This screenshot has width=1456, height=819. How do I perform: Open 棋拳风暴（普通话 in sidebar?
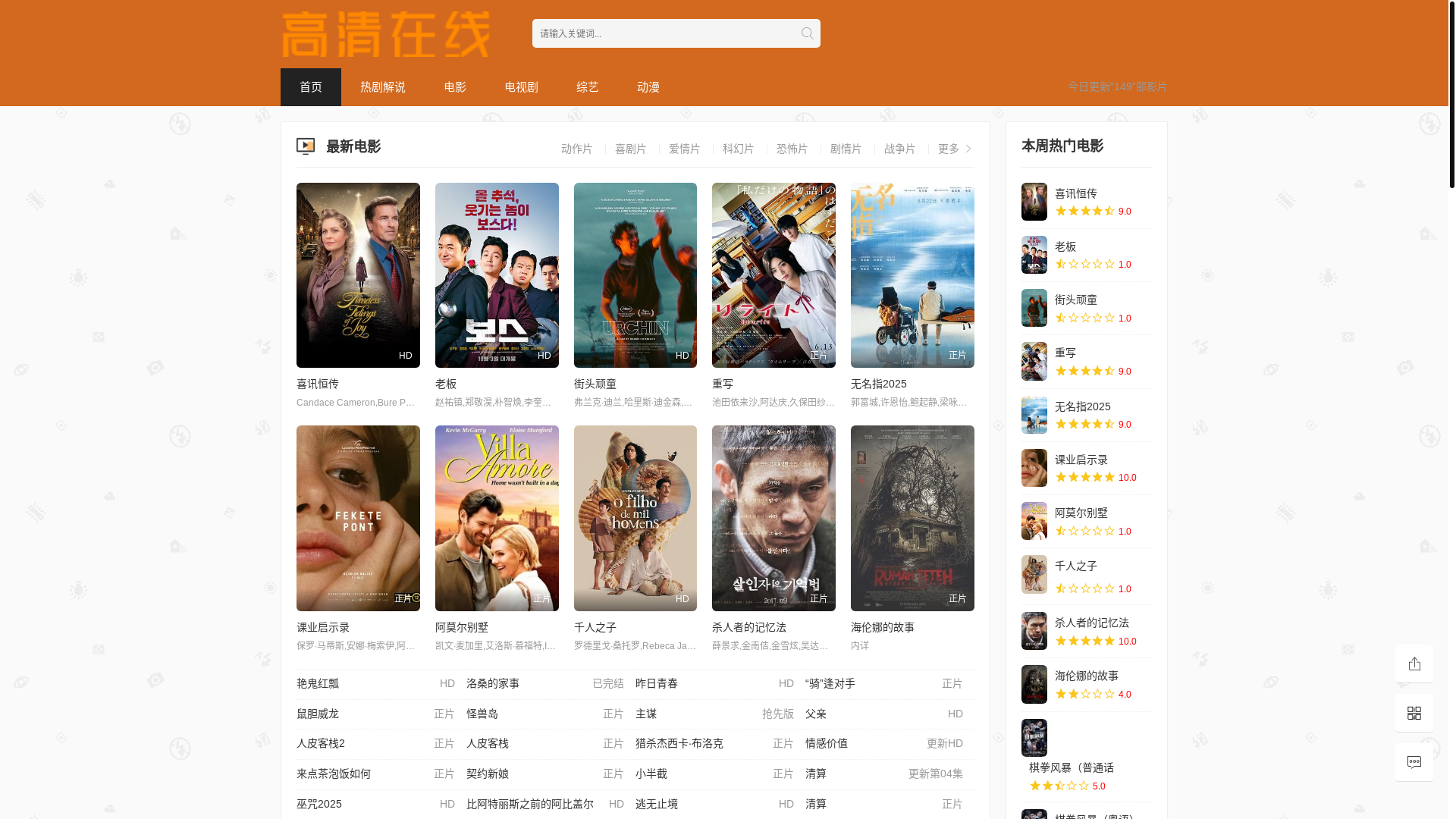pyautogui.click(x=1072, y=767)
